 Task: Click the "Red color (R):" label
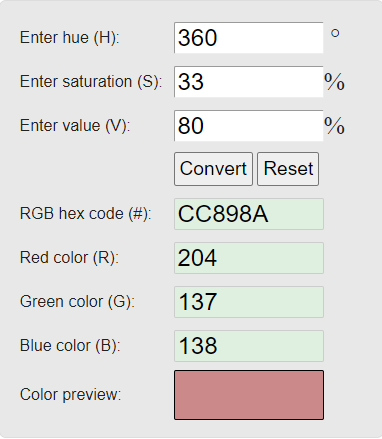point(69,258)
